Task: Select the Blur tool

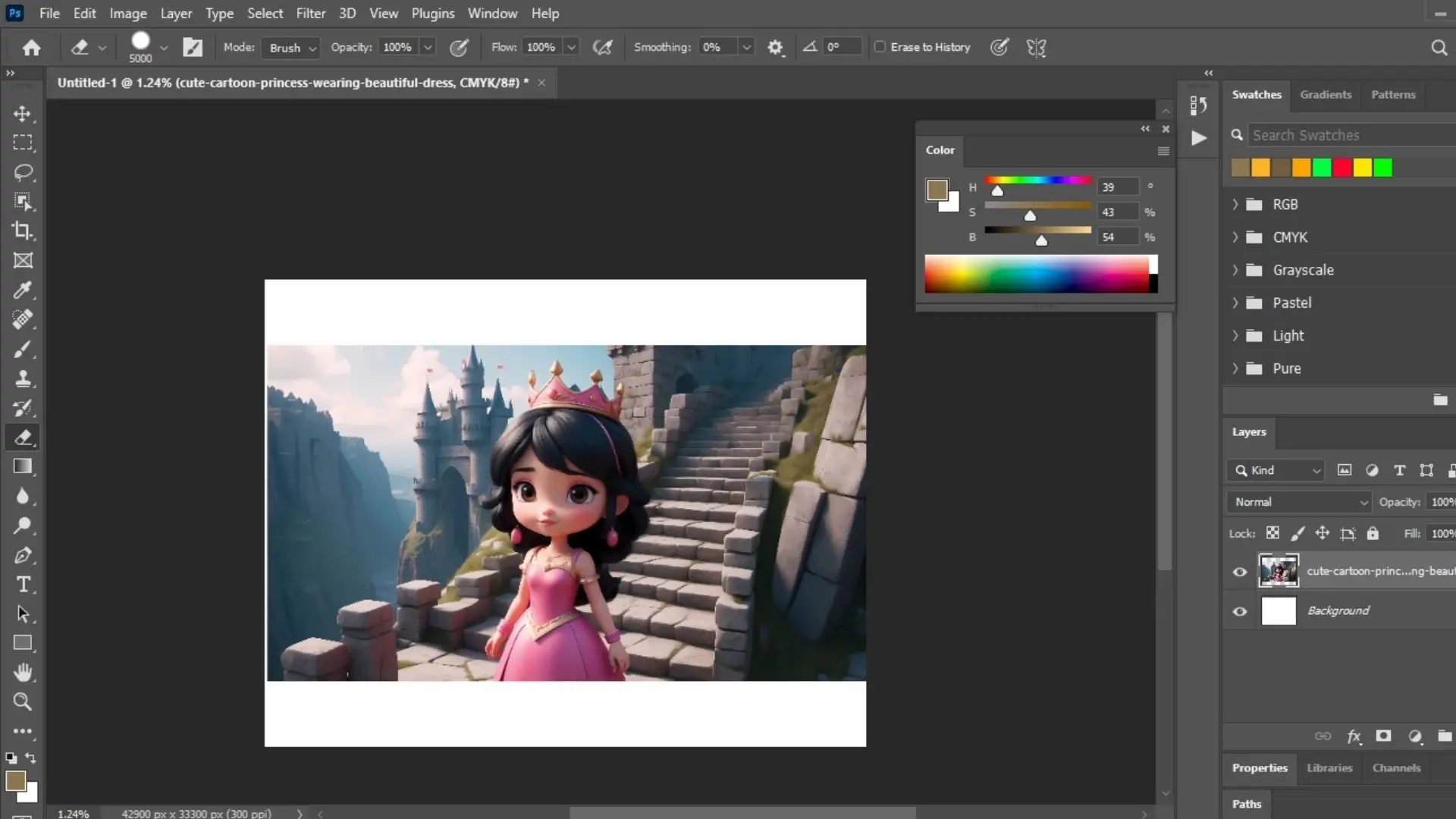Action: point(23,496)
